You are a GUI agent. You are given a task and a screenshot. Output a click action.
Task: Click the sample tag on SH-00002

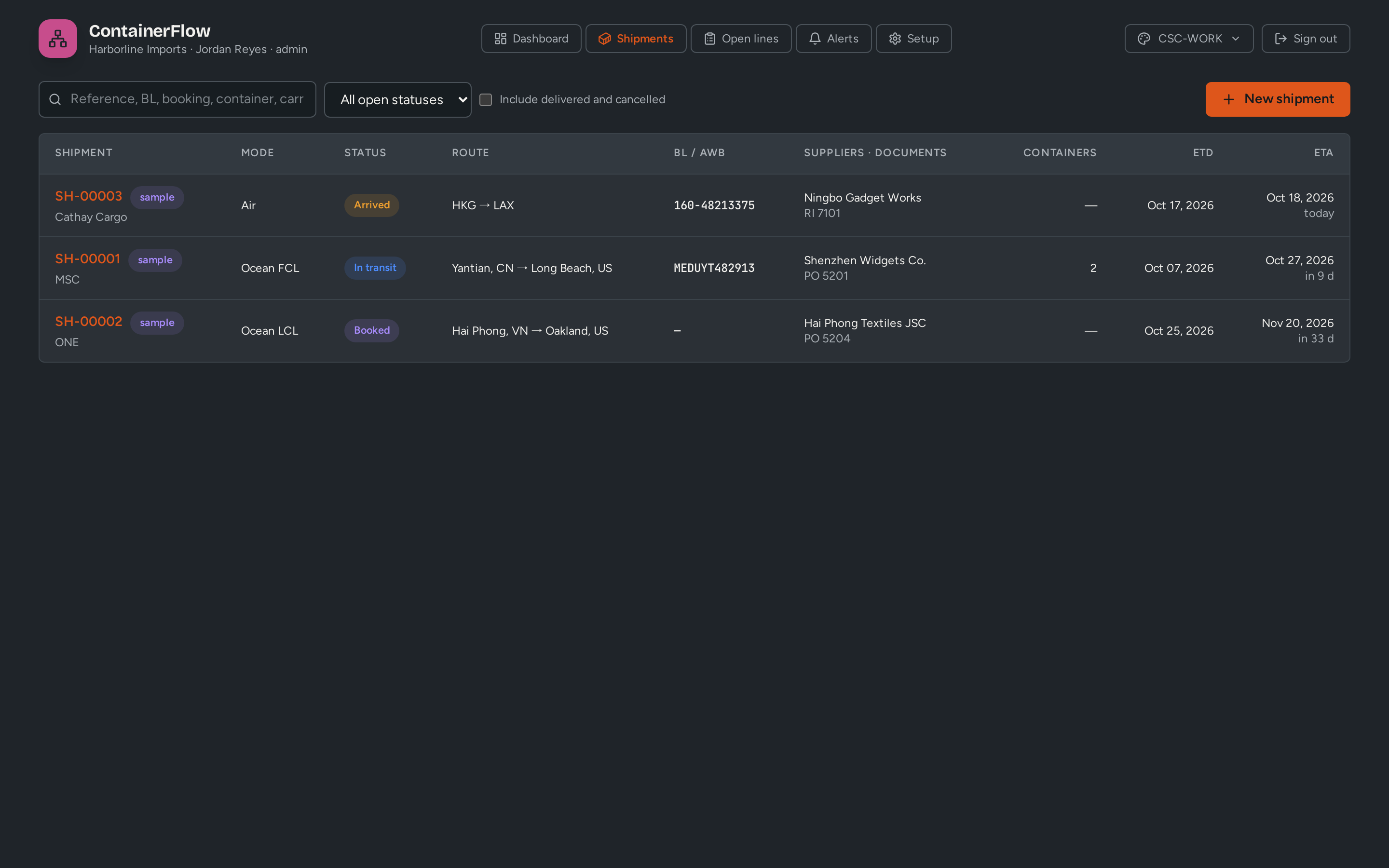[157, 323]
